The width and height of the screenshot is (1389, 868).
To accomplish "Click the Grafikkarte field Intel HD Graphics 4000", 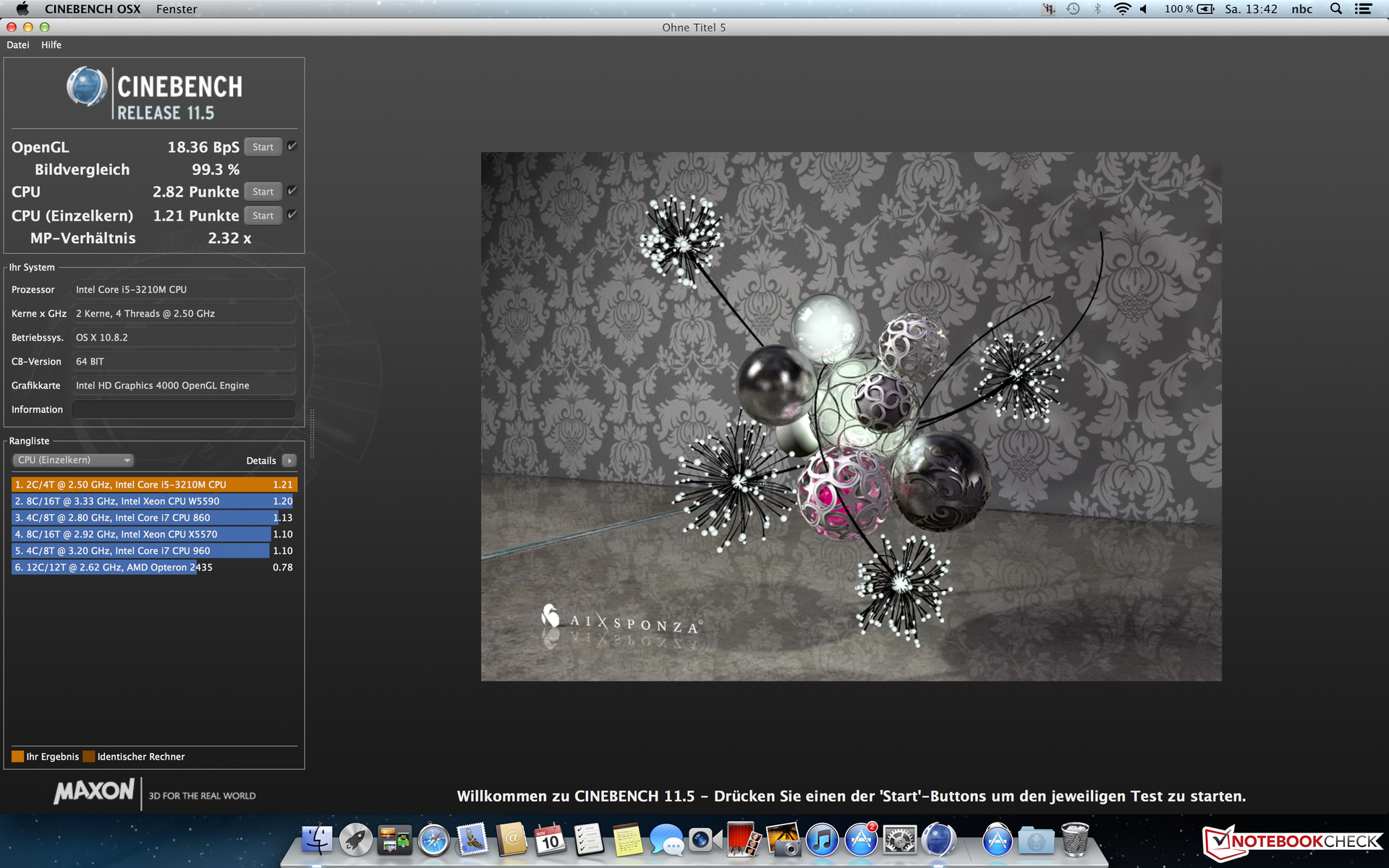I will pos(184,386).
